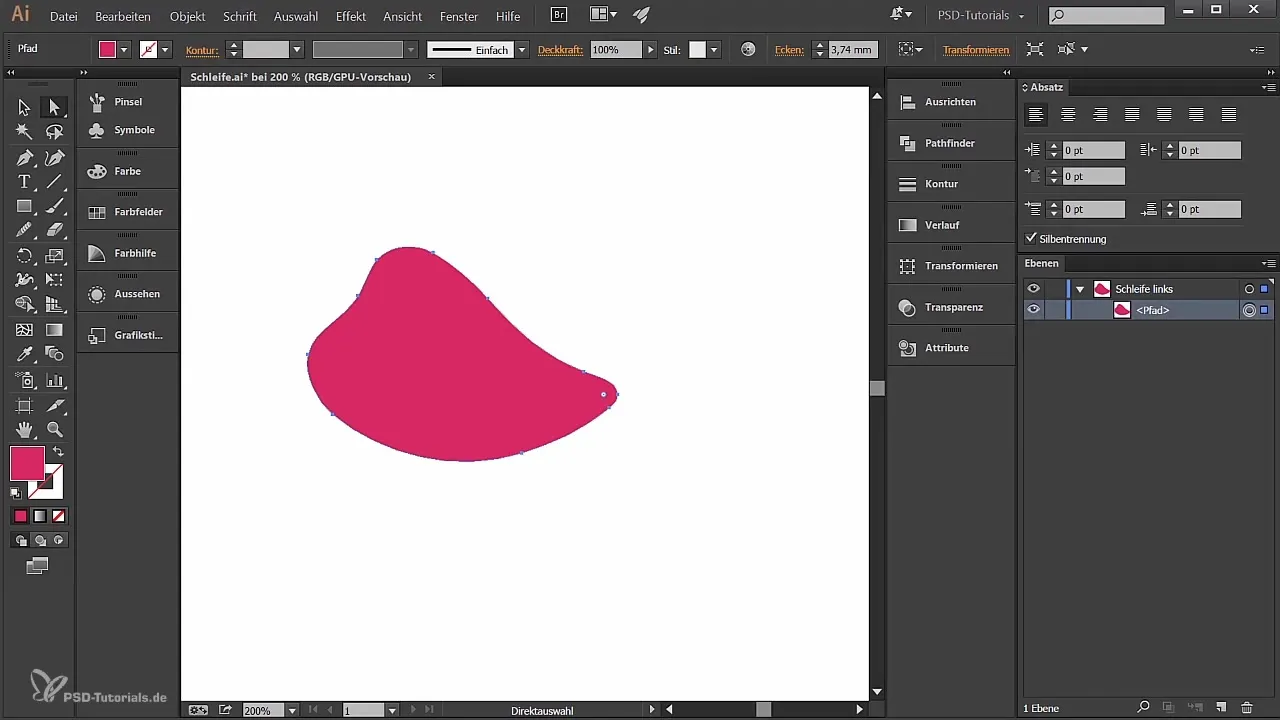The height and width of the screenshot is (720, 1280).
Task: Select the Schleife.ai document tab
Action: click(300, 77)
